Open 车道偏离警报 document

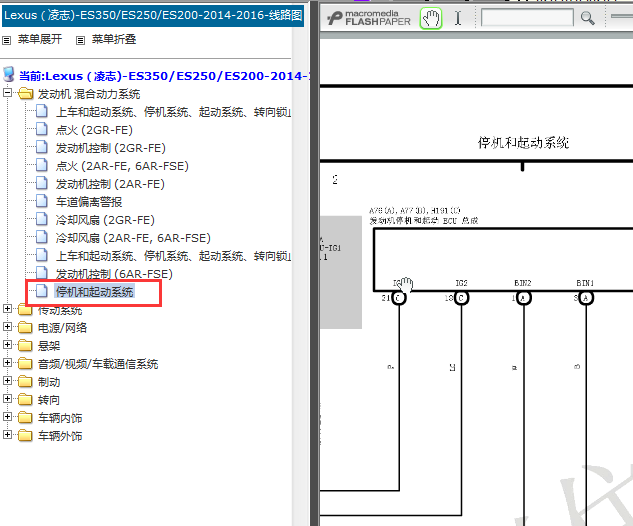pos(89,202)
